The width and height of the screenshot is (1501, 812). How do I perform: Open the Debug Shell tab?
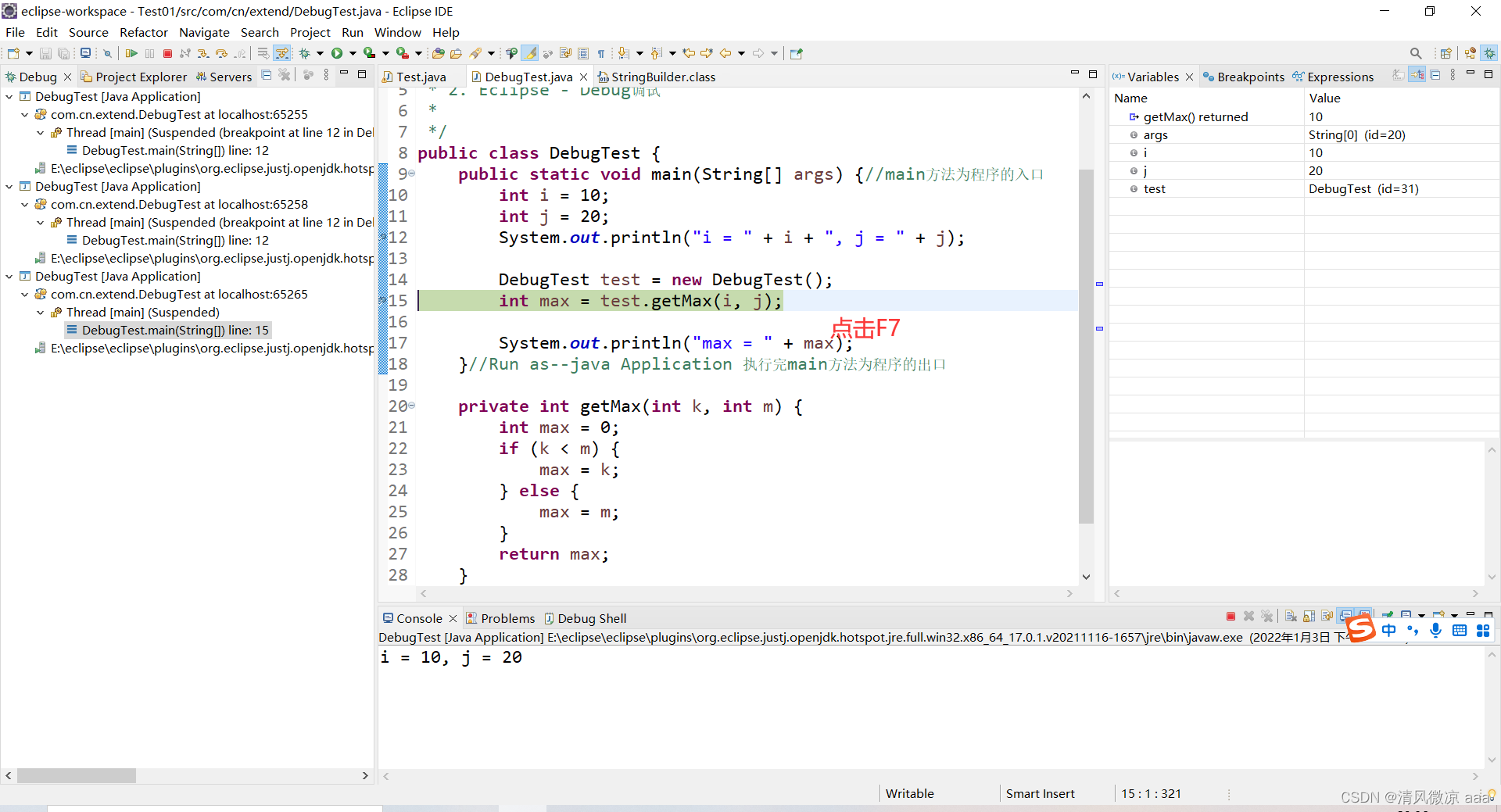(x=586, y=618)
